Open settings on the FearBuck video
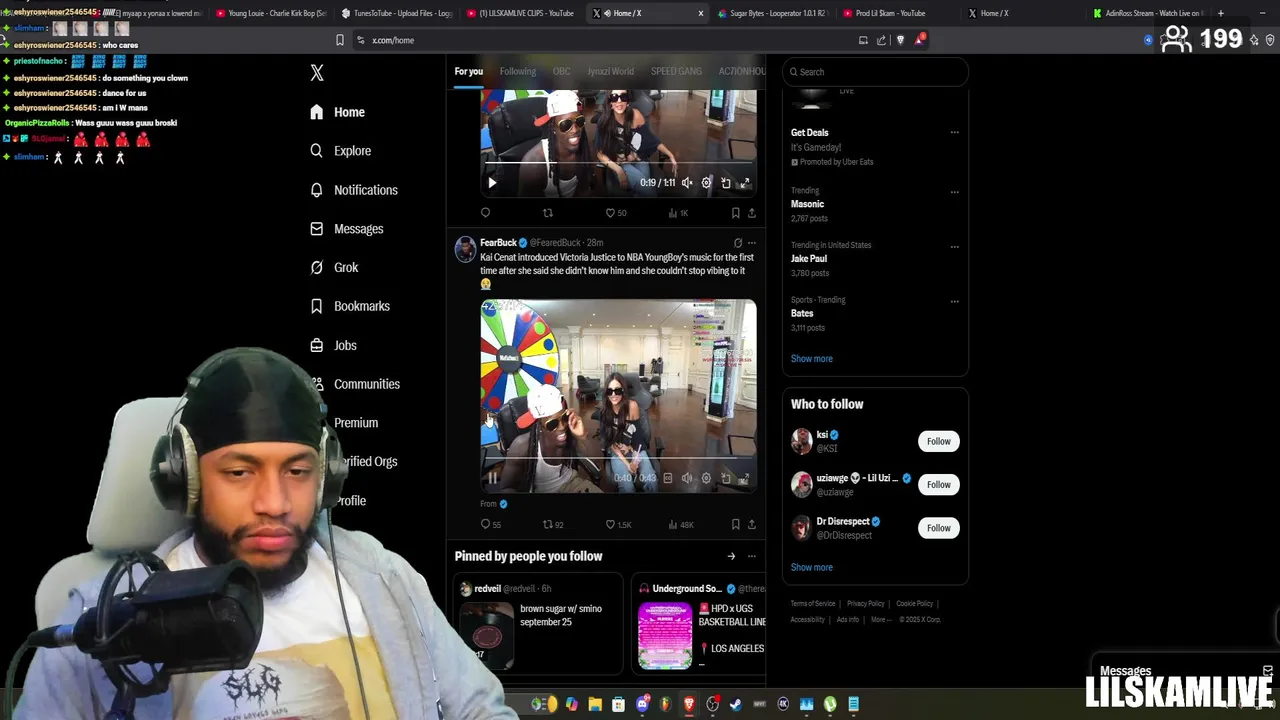Screen dimensions: 1280x720 click(x=706, y=478)
